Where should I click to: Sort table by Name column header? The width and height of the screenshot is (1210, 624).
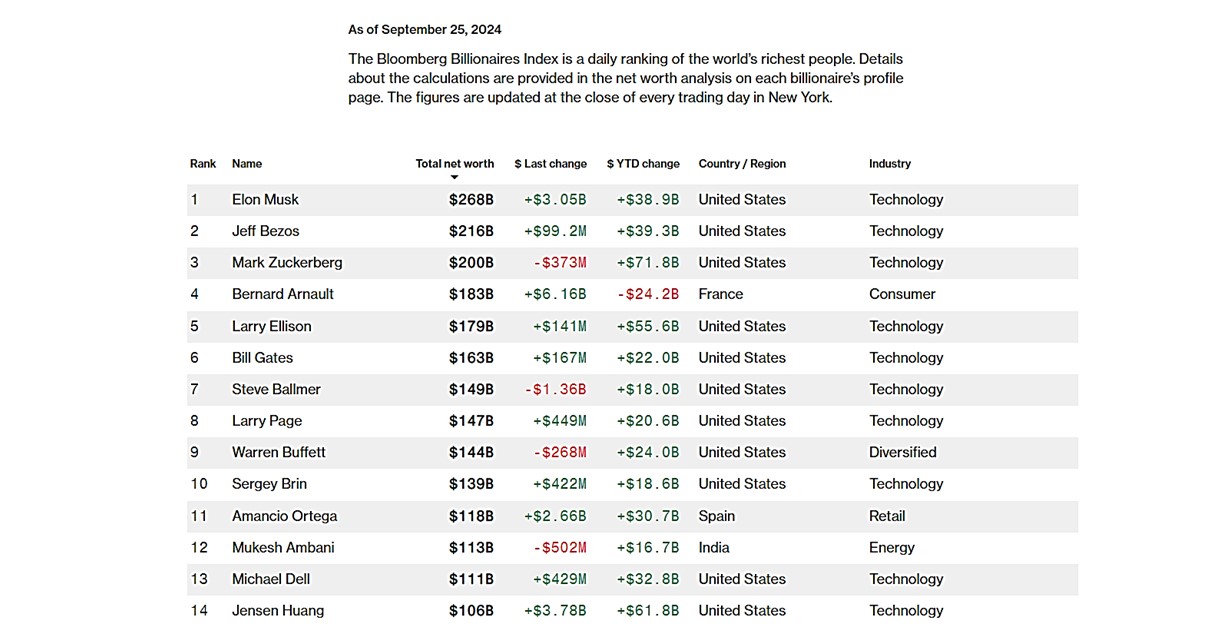(x=247, y=164)
